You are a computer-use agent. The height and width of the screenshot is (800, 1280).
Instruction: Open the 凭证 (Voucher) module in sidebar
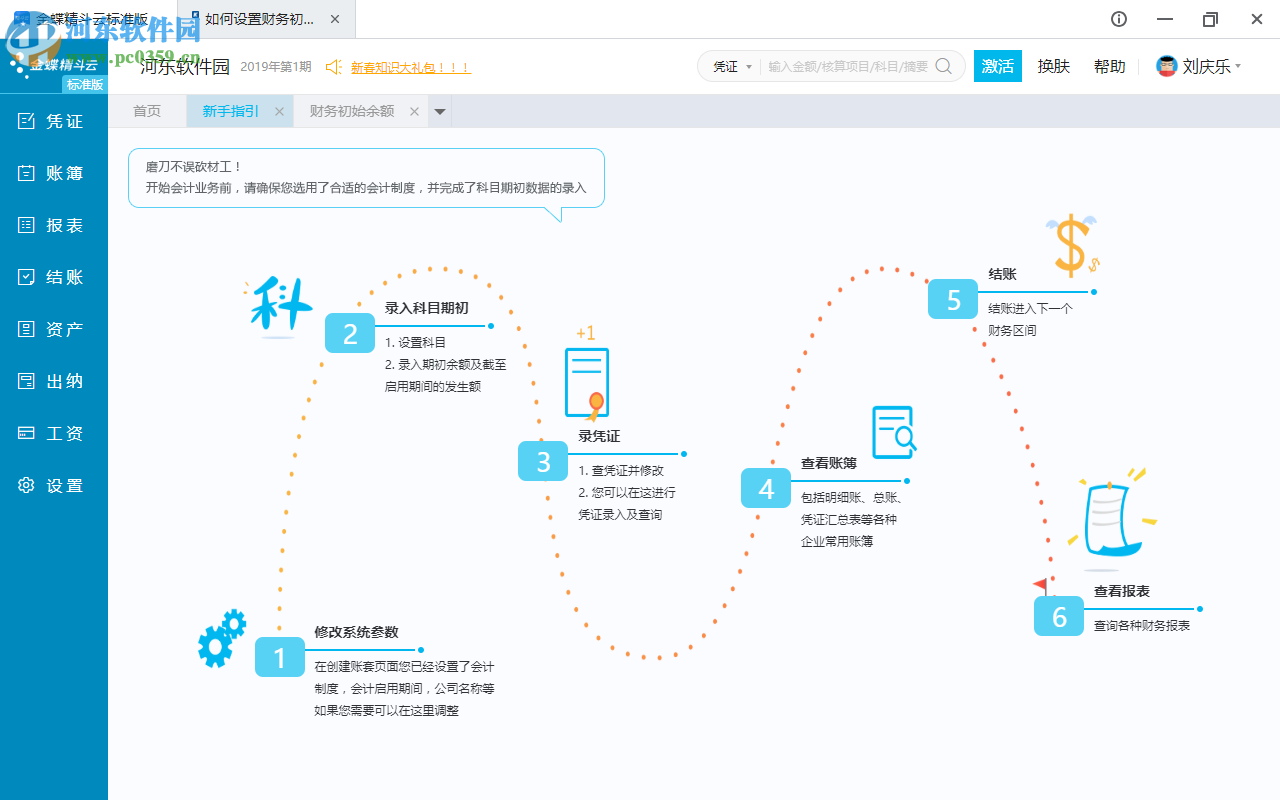[54, 121]
